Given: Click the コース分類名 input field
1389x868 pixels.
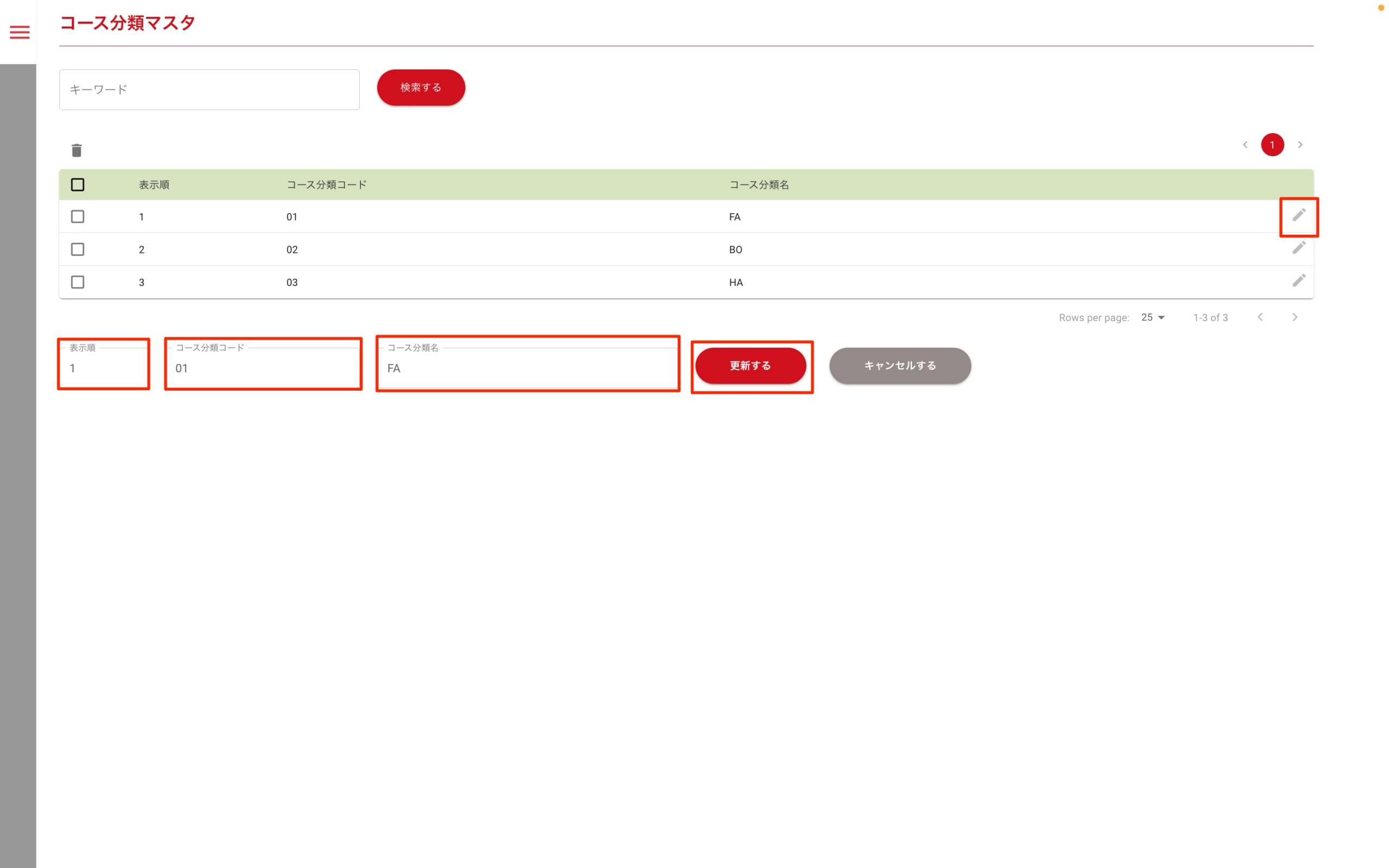Looking at the screenshot, I should 527,368.
